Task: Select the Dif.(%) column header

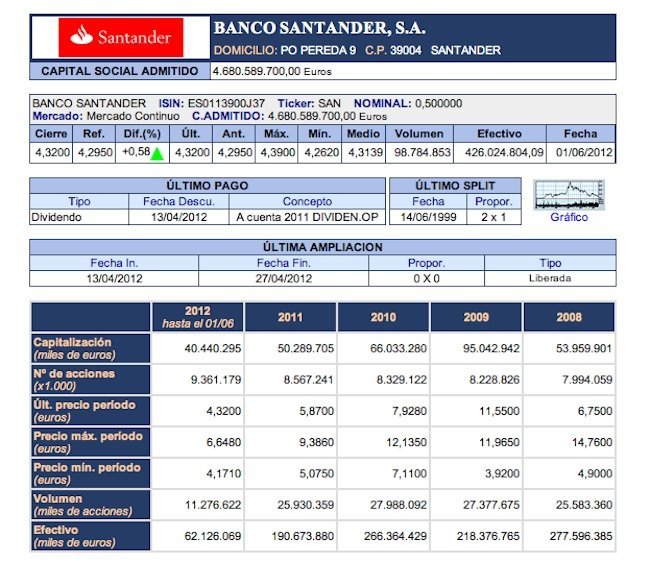Action: tap(142, 134)
